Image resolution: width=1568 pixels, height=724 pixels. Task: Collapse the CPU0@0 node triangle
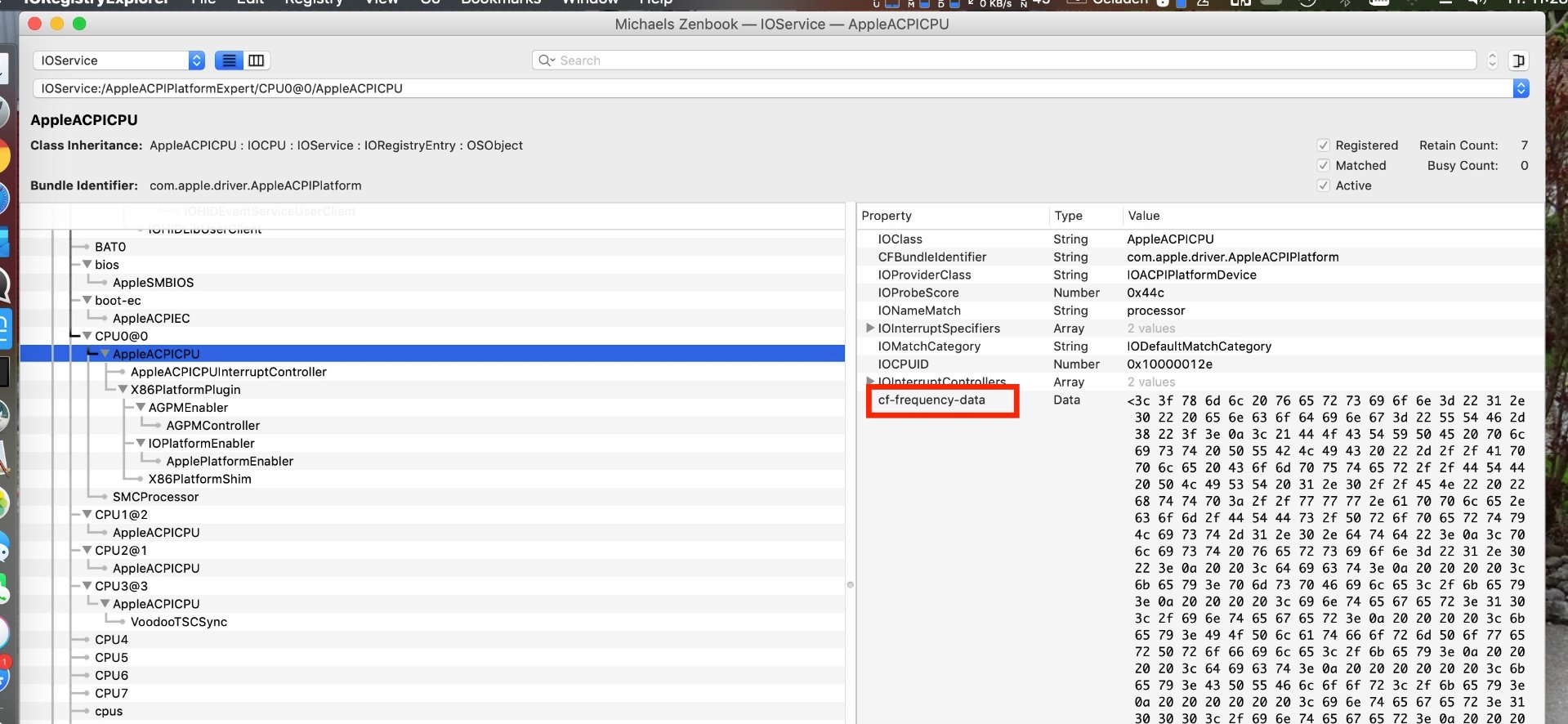[x=87, y=336]
